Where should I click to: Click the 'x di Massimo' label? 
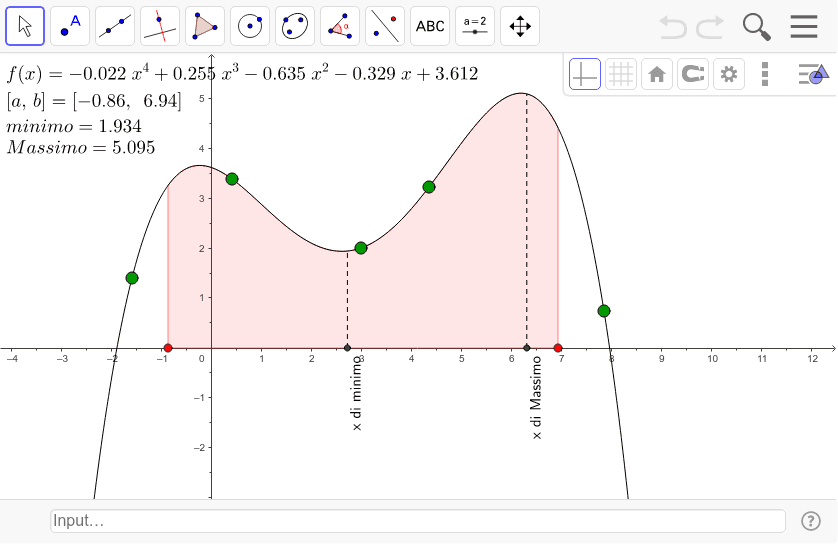pyautogui.click(x=537, y=398)
